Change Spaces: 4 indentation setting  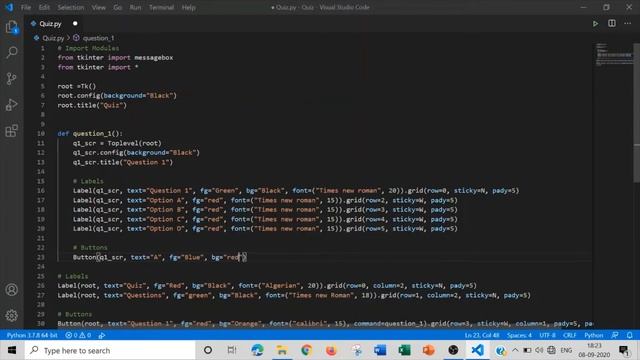point(519,335)
